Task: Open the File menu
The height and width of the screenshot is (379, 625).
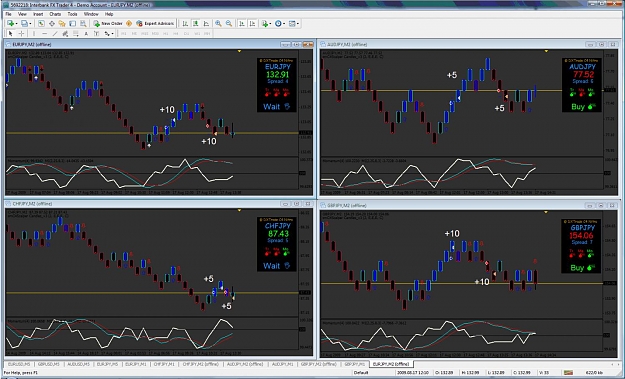Action: (x=8, y=14)
